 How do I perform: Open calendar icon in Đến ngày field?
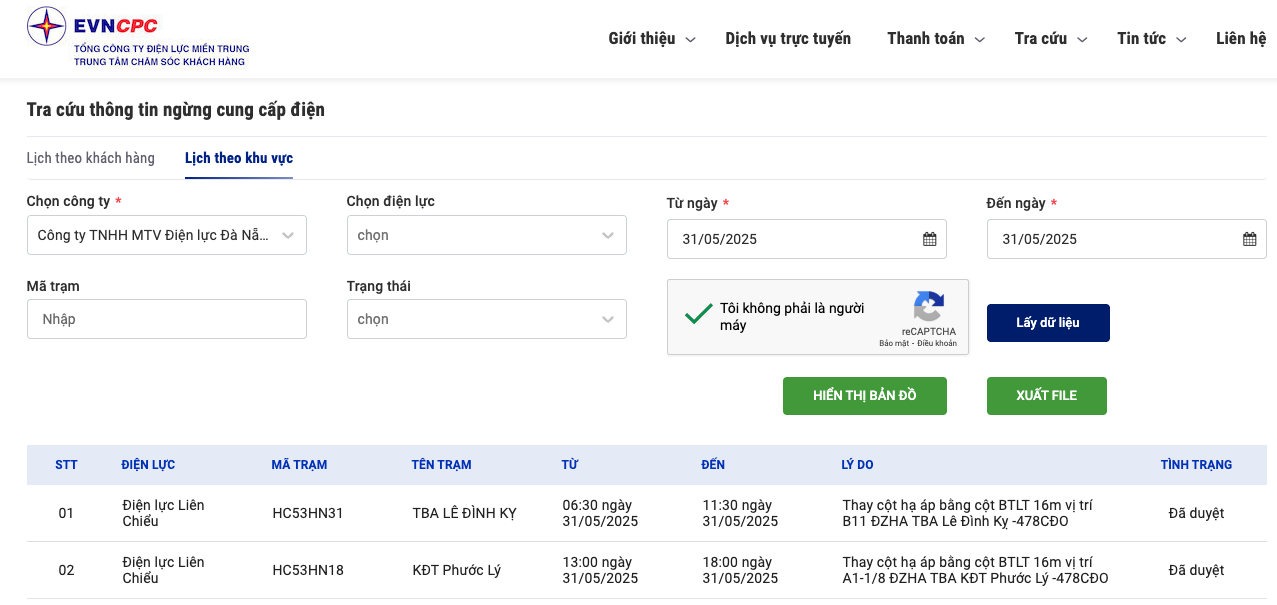1249,239
